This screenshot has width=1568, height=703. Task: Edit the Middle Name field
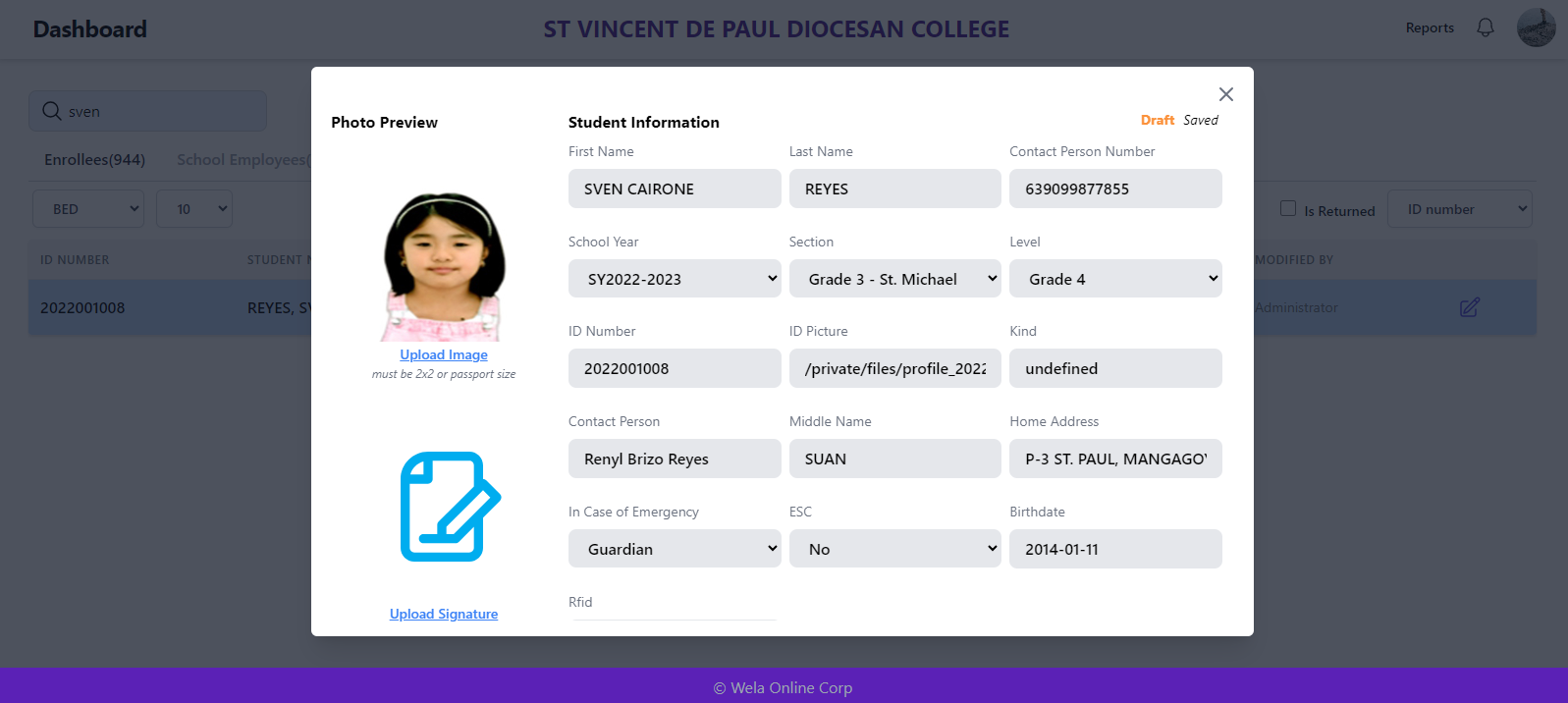895,459
